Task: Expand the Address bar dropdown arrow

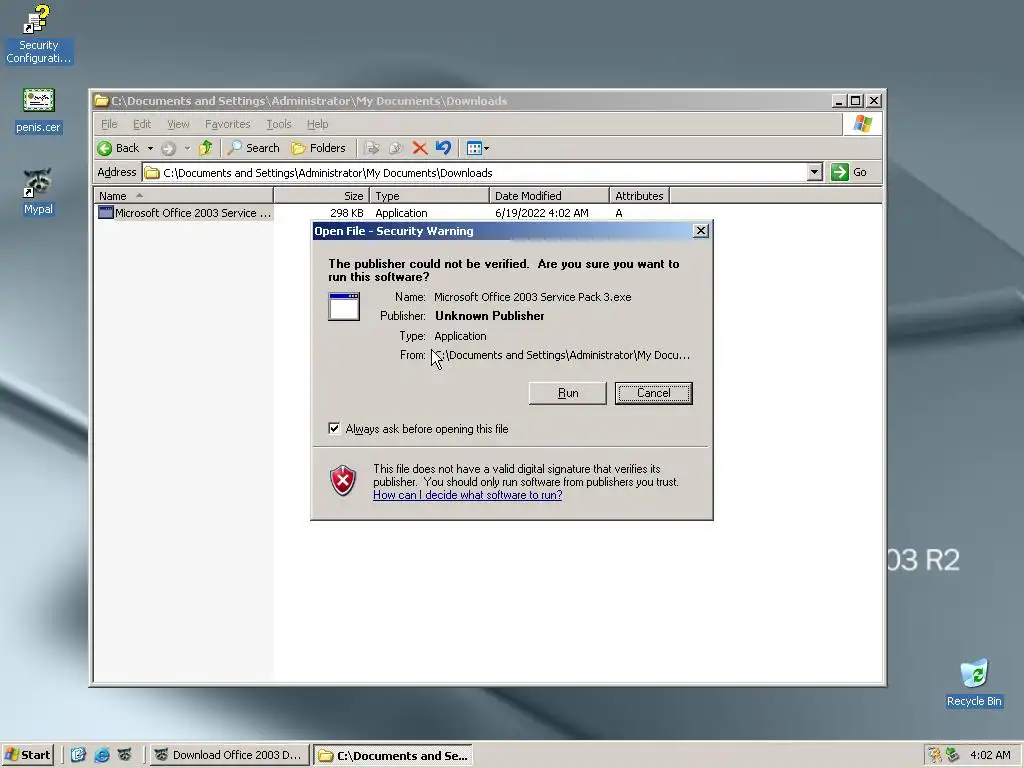Action: pyautogui.click(x=814, y=172)
